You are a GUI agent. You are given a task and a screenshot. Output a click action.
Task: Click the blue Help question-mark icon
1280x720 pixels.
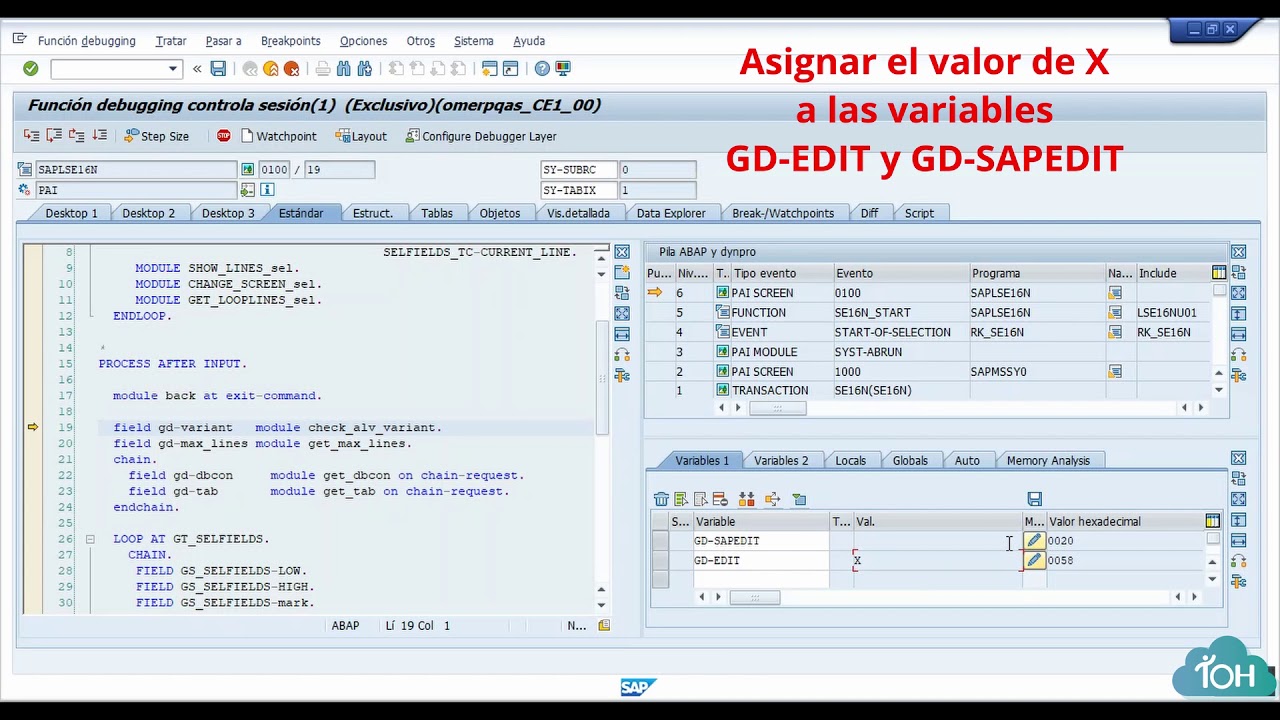[x=542, y=69]
